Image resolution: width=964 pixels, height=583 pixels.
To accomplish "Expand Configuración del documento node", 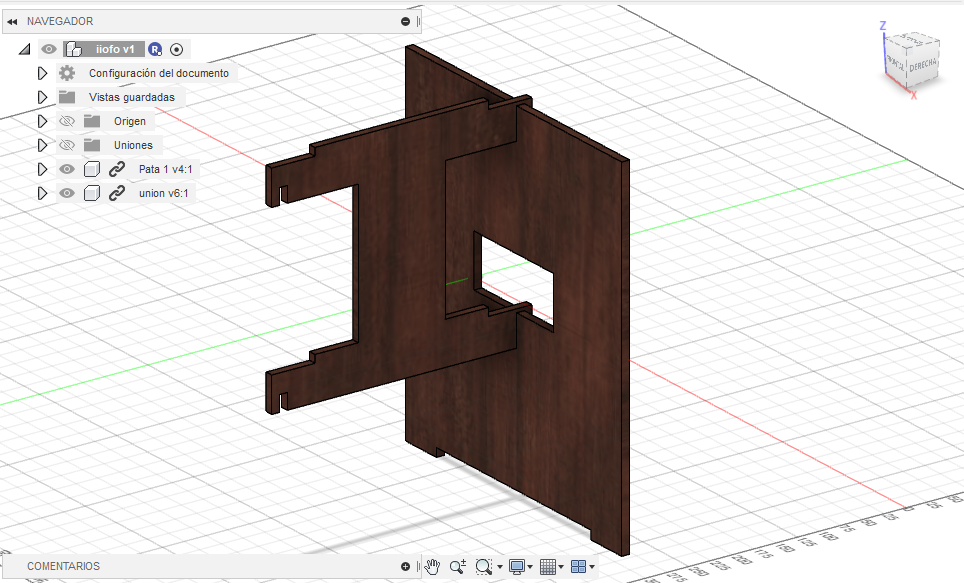I will (x=42, y=73).
